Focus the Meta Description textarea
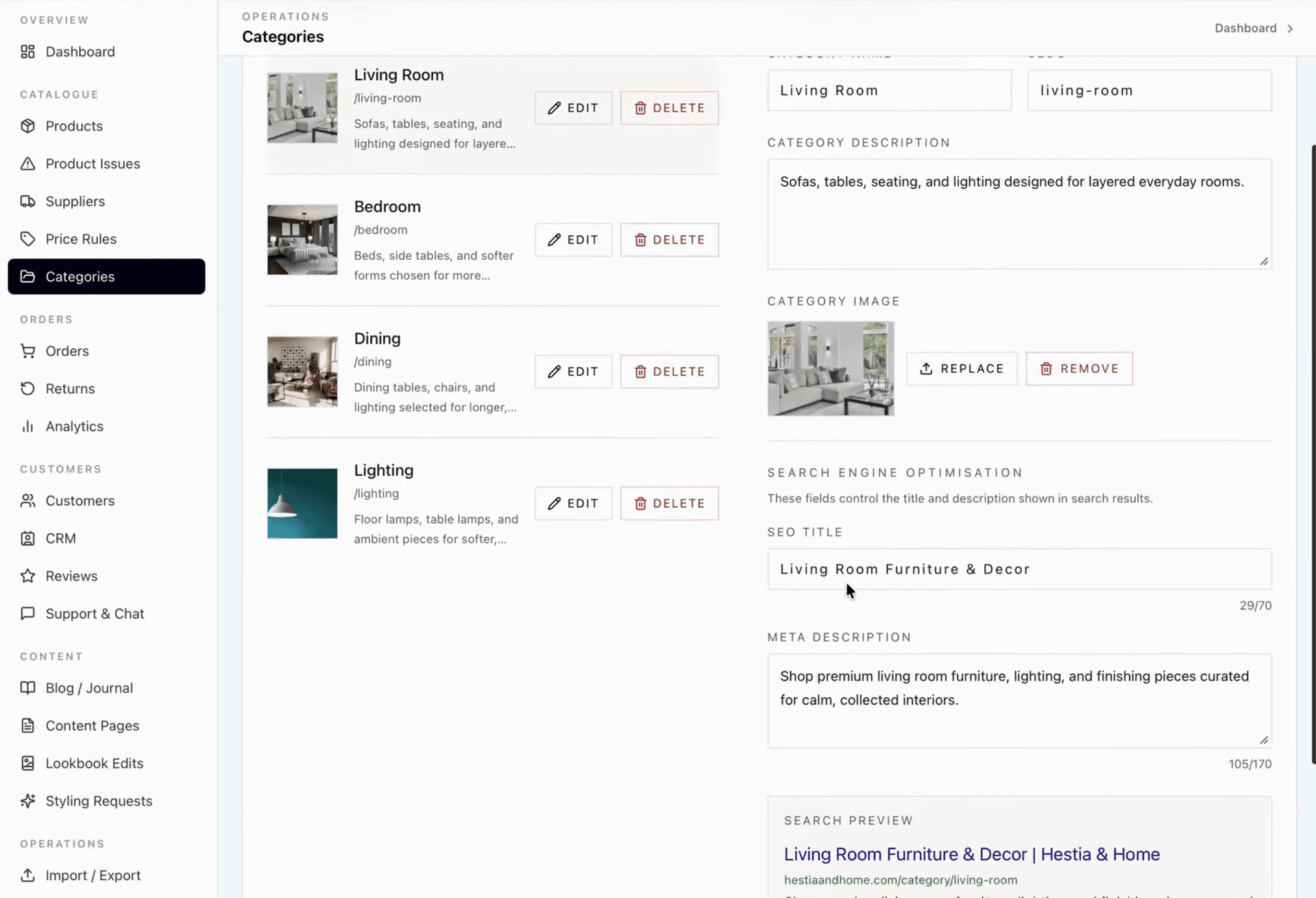The width and height of the screenshot is (1316, 898). pos(1019,701)
